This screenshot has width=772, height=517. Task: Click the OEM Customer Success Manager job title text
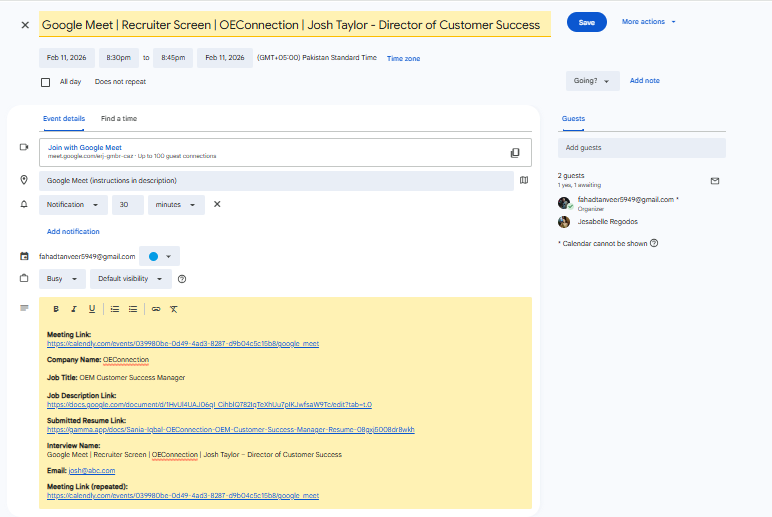(132, 378)
